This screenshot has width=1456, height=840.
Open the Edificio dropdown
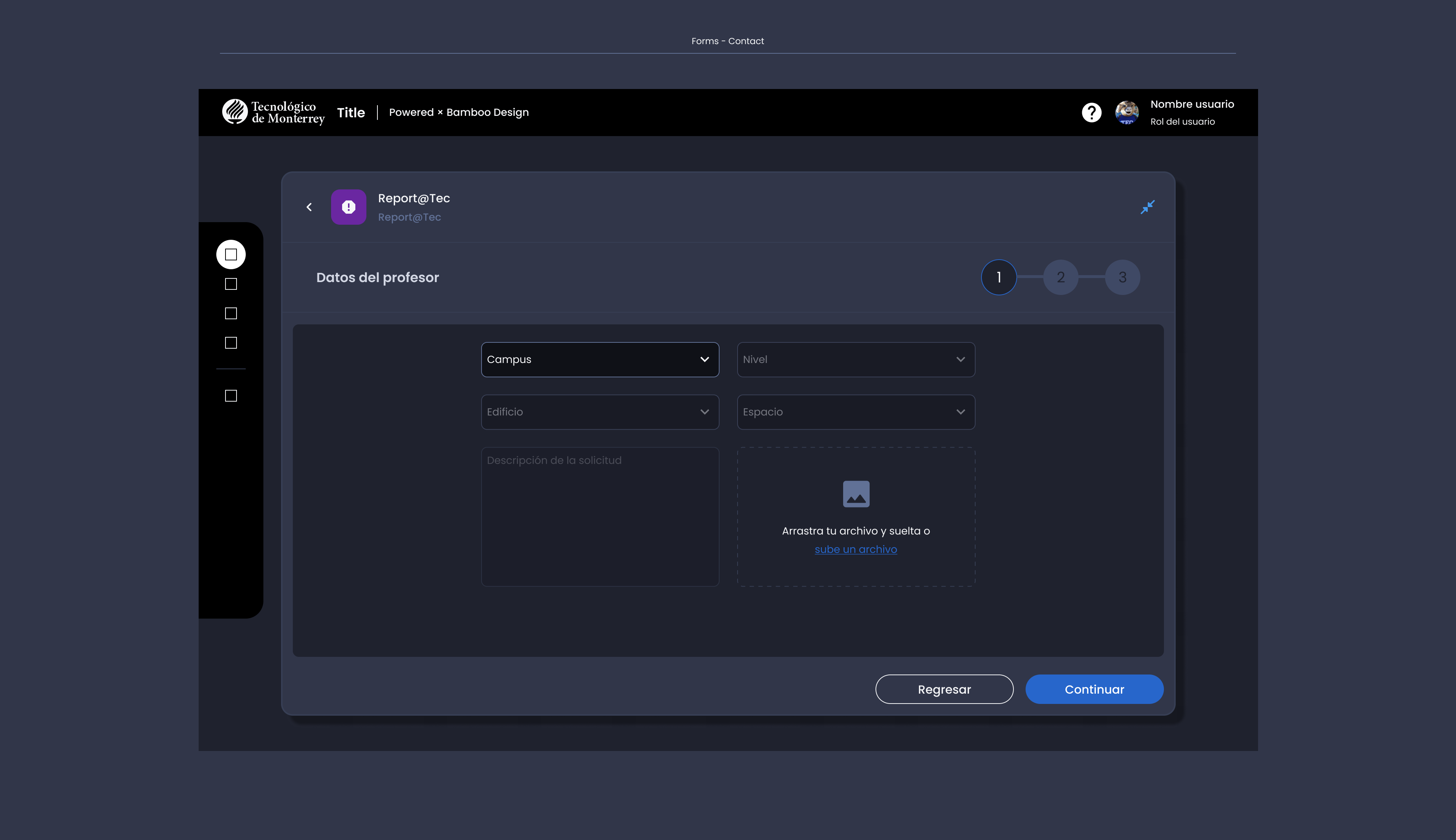pos(600,412)
